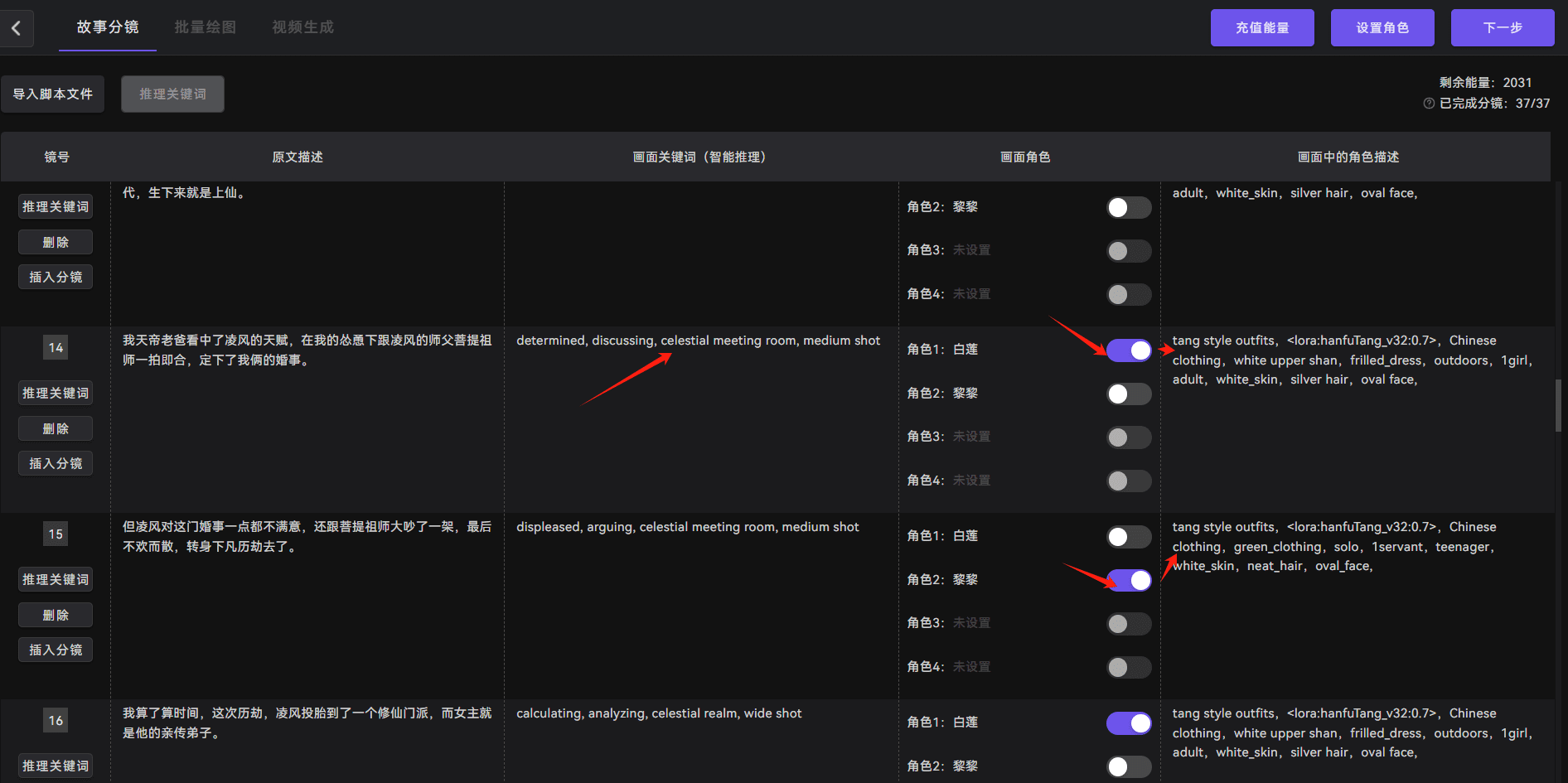Click the help icon beside 已完成分镜
The width and height of the screenshot is (1568, 783).
pos(1429,104)
